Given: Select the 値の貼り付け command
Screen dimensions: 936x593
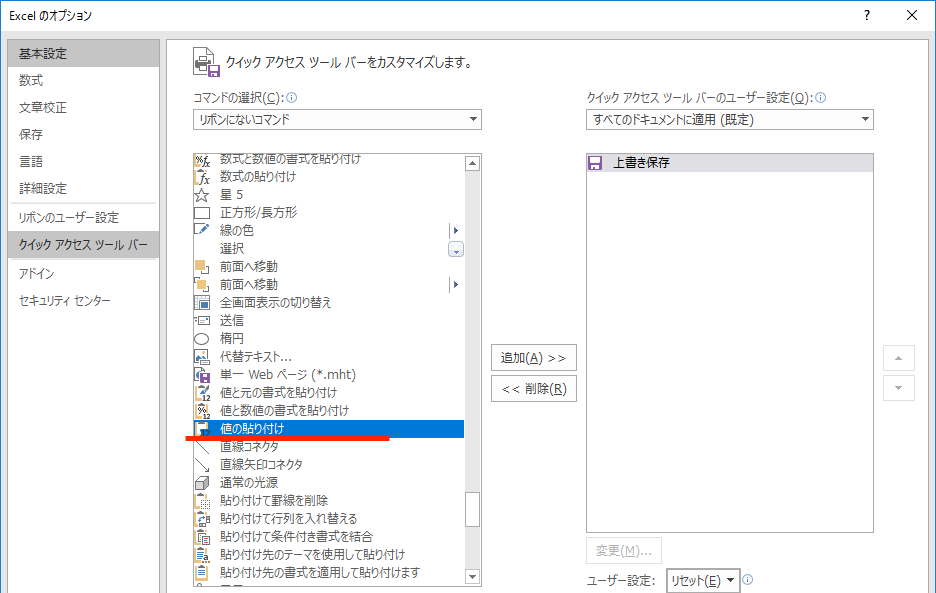Looking at the screenshot, I should click(x=329, y=429).
